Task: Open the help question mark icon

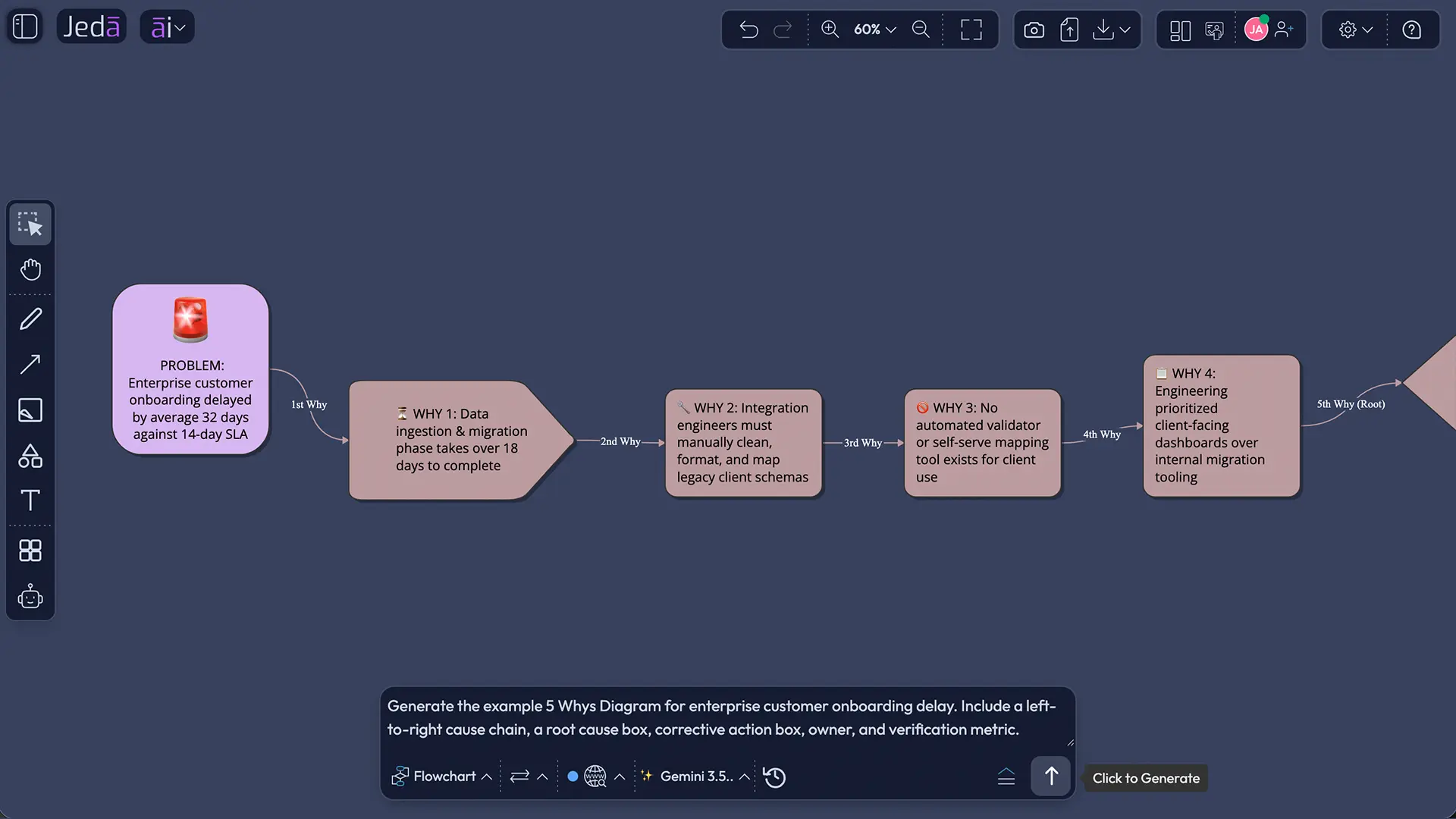Action: [1411, 30]
